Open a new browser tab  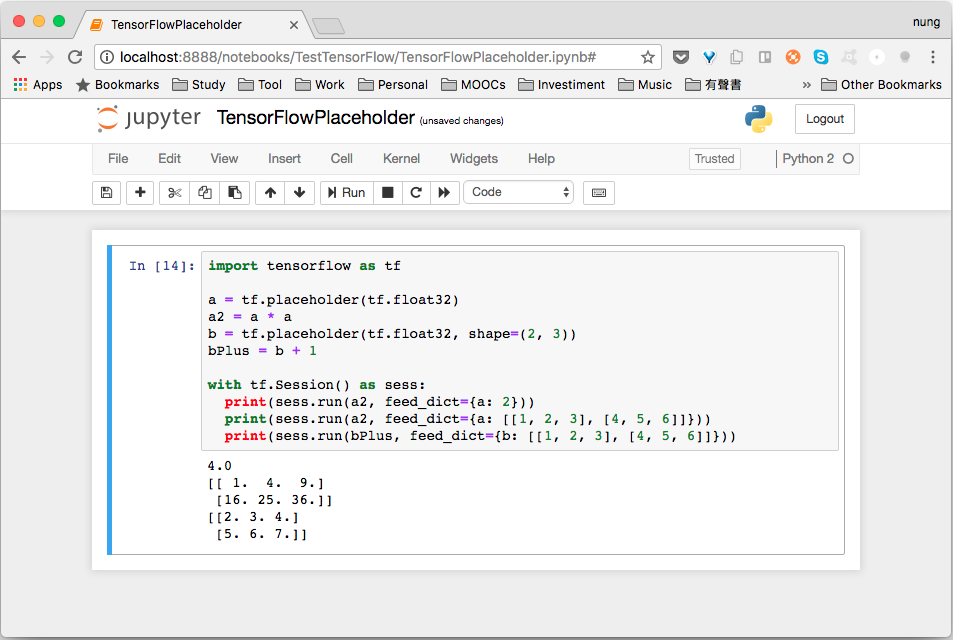click(x=328, y=26)
